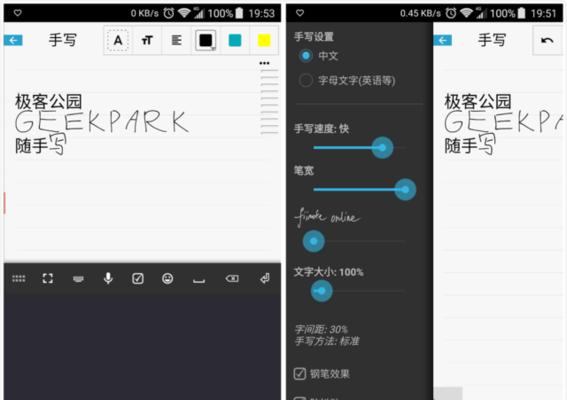Click the 字间距: 30% setting text
This screenshot has width=567, height=400.
point(321,329)
